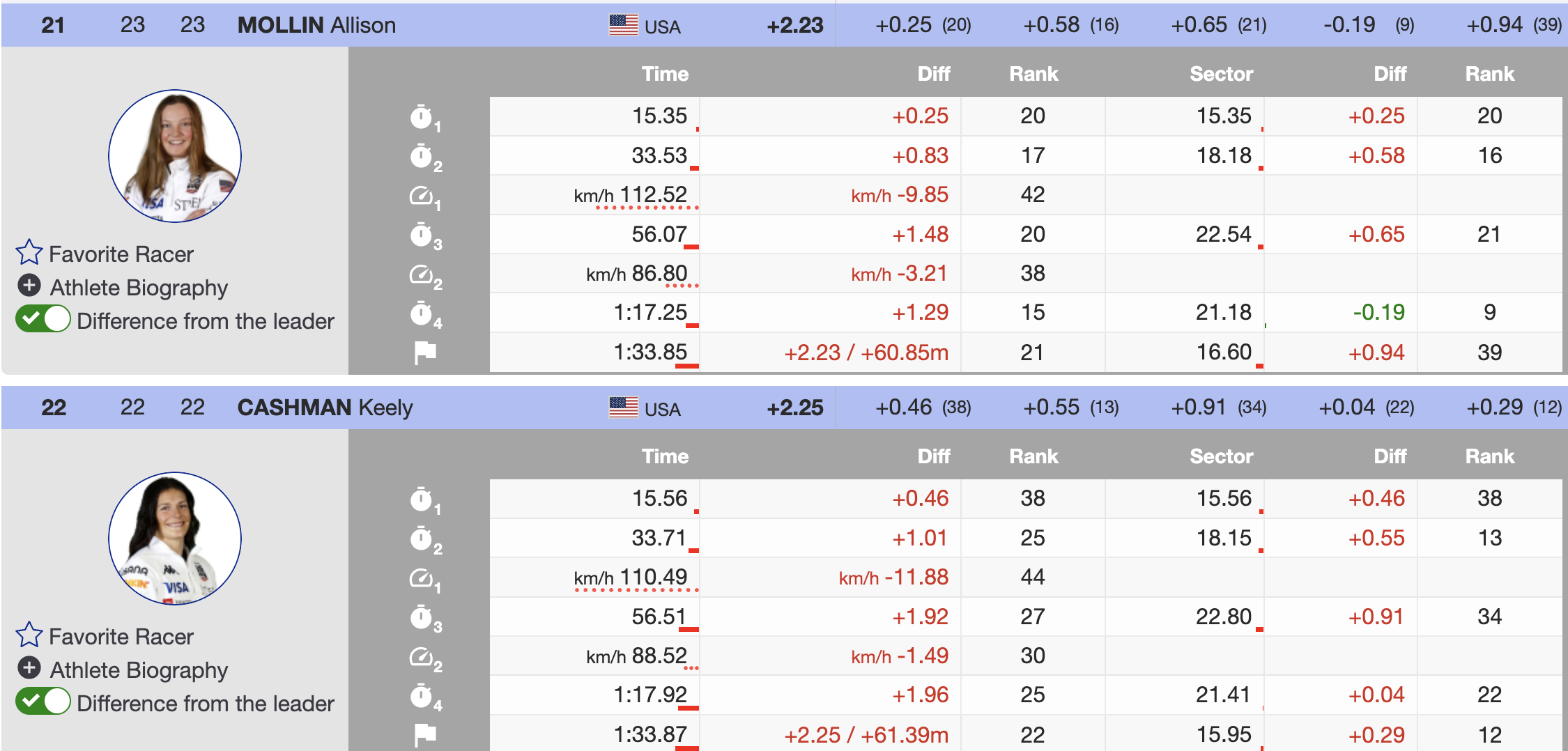
Task: Click Cashman's favorite racer star icon
Action: point(29,635)
